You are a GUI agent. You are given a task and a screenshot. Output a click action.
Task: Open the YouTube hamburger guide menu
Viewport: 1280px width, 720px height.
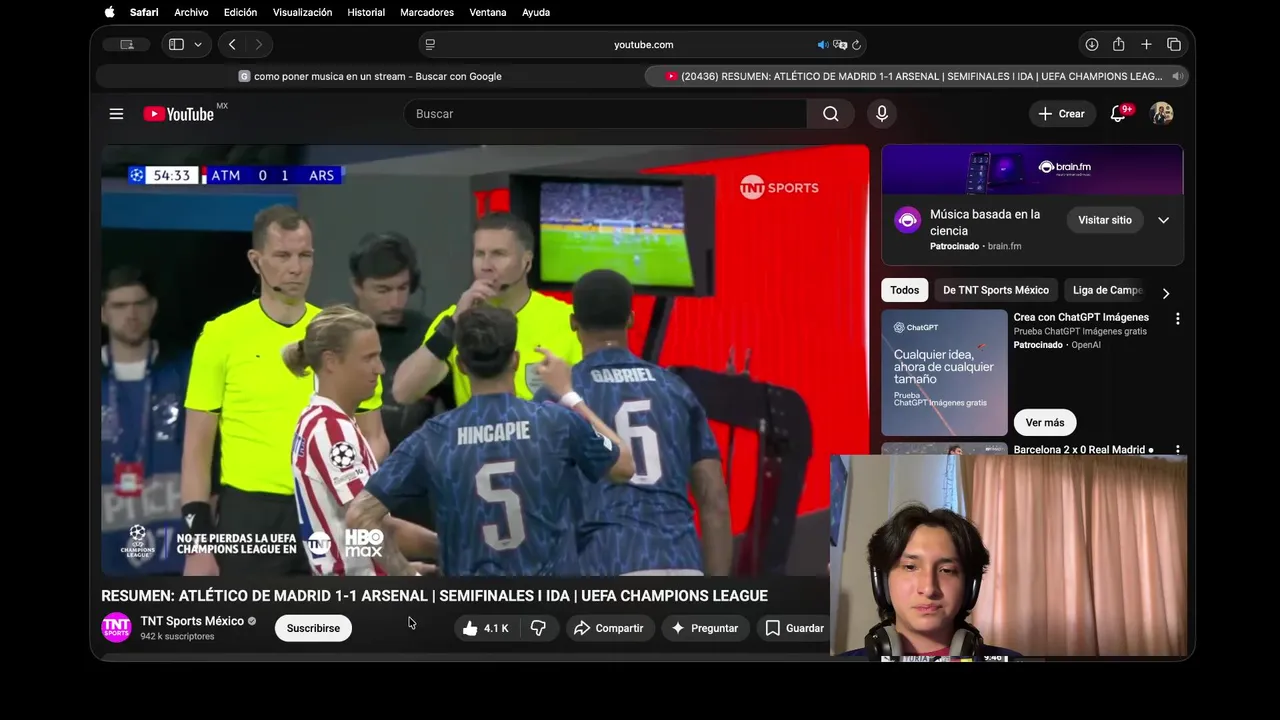[x=116, y=114]
